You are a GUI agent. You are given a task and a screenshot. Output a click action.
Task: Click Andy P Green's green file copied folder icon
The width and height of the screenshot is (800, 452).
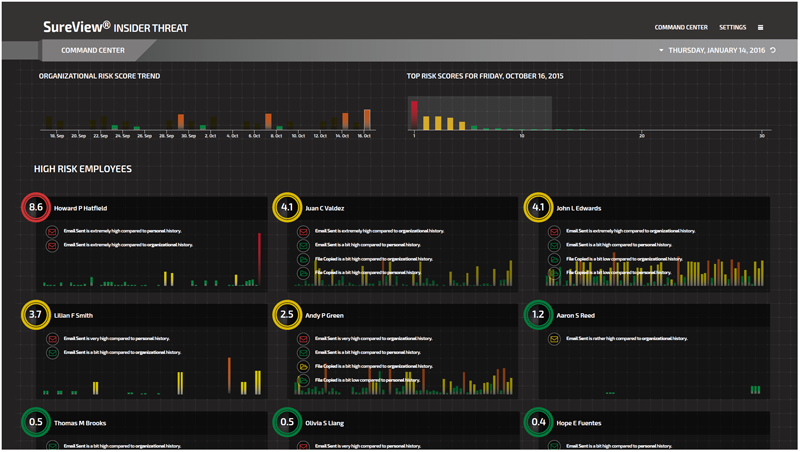303,381
